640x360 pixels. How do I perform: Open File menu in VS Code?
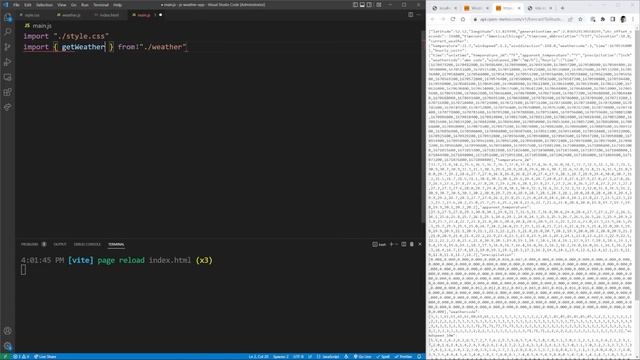(x=16, y=5)
